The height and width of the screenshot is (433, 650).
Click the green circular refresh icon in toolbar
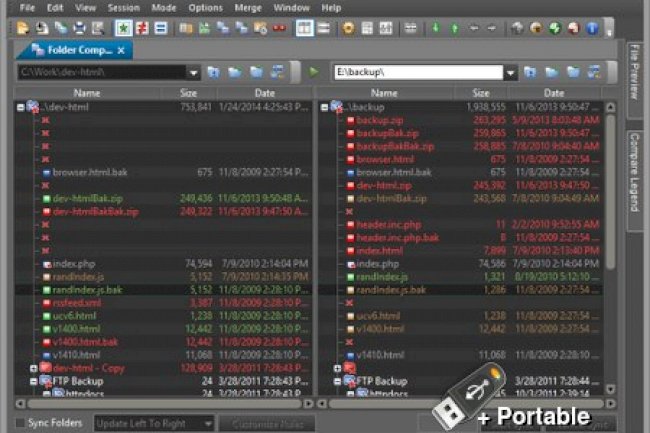(555, 28)
